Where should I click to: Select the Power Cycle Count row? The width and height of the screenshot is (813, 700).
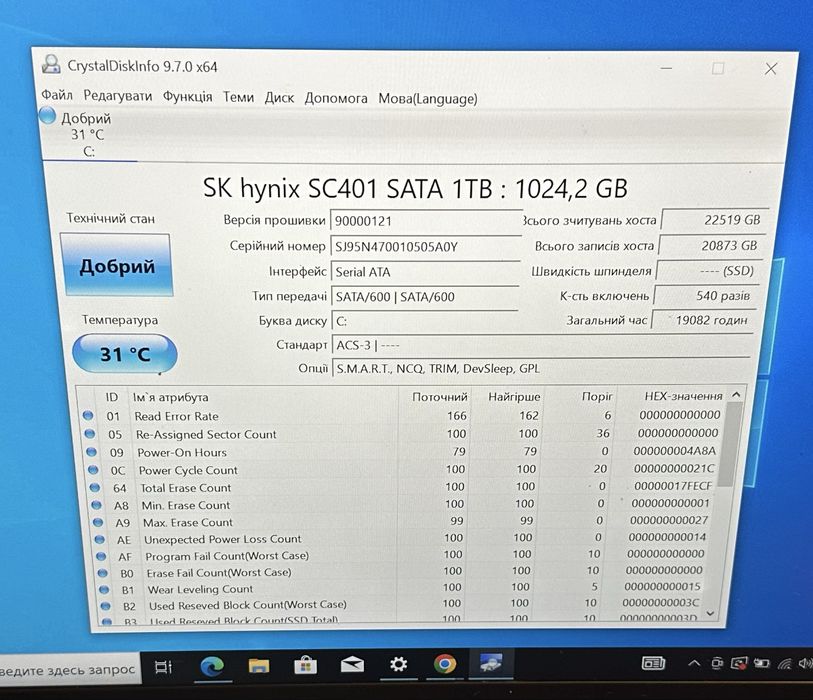point(403,469)
